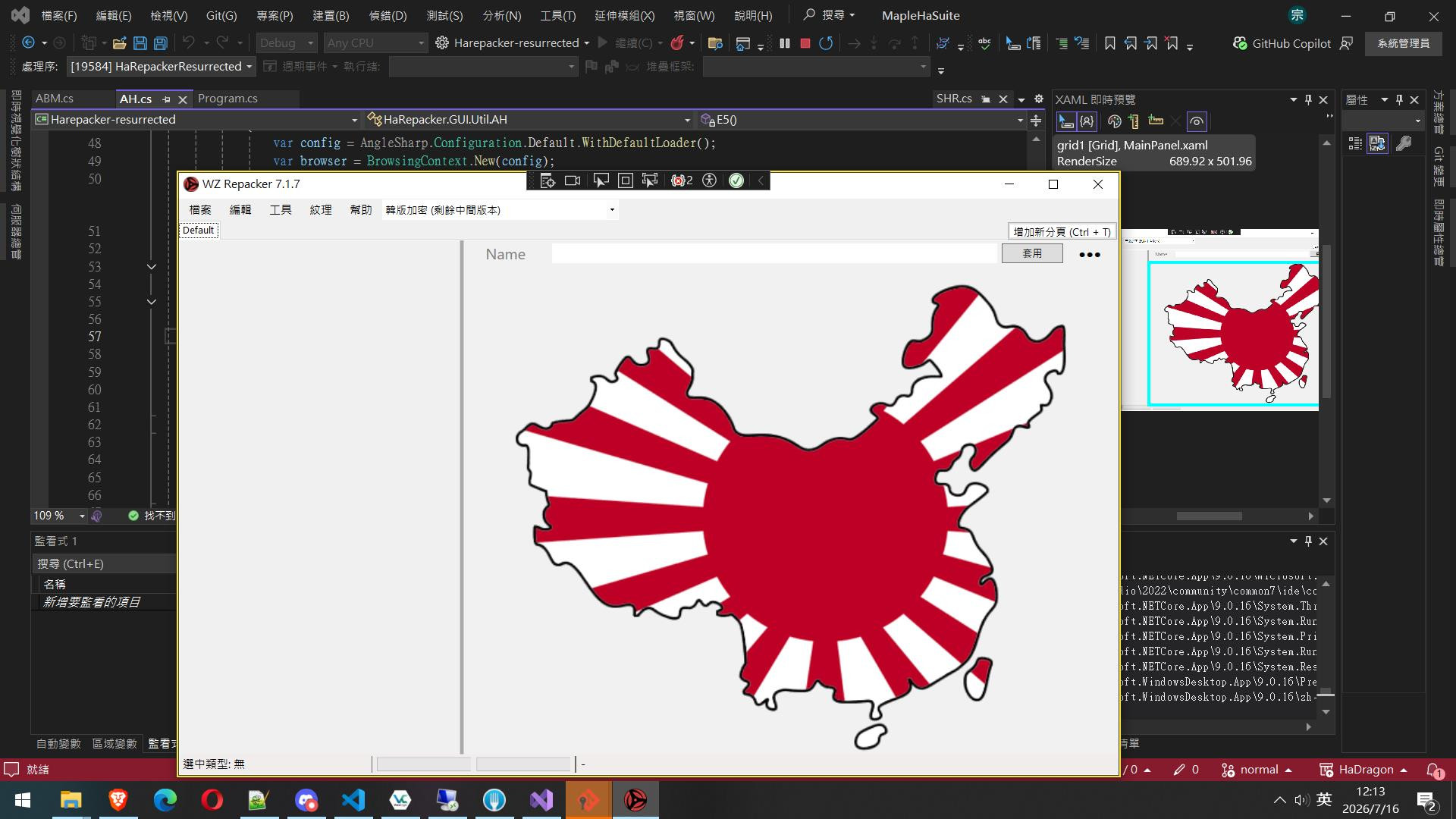Toggle the curly-brace binding icon in XAML preview
The width and height of the screenshot is (1456, 819).
click(1087, 121)
